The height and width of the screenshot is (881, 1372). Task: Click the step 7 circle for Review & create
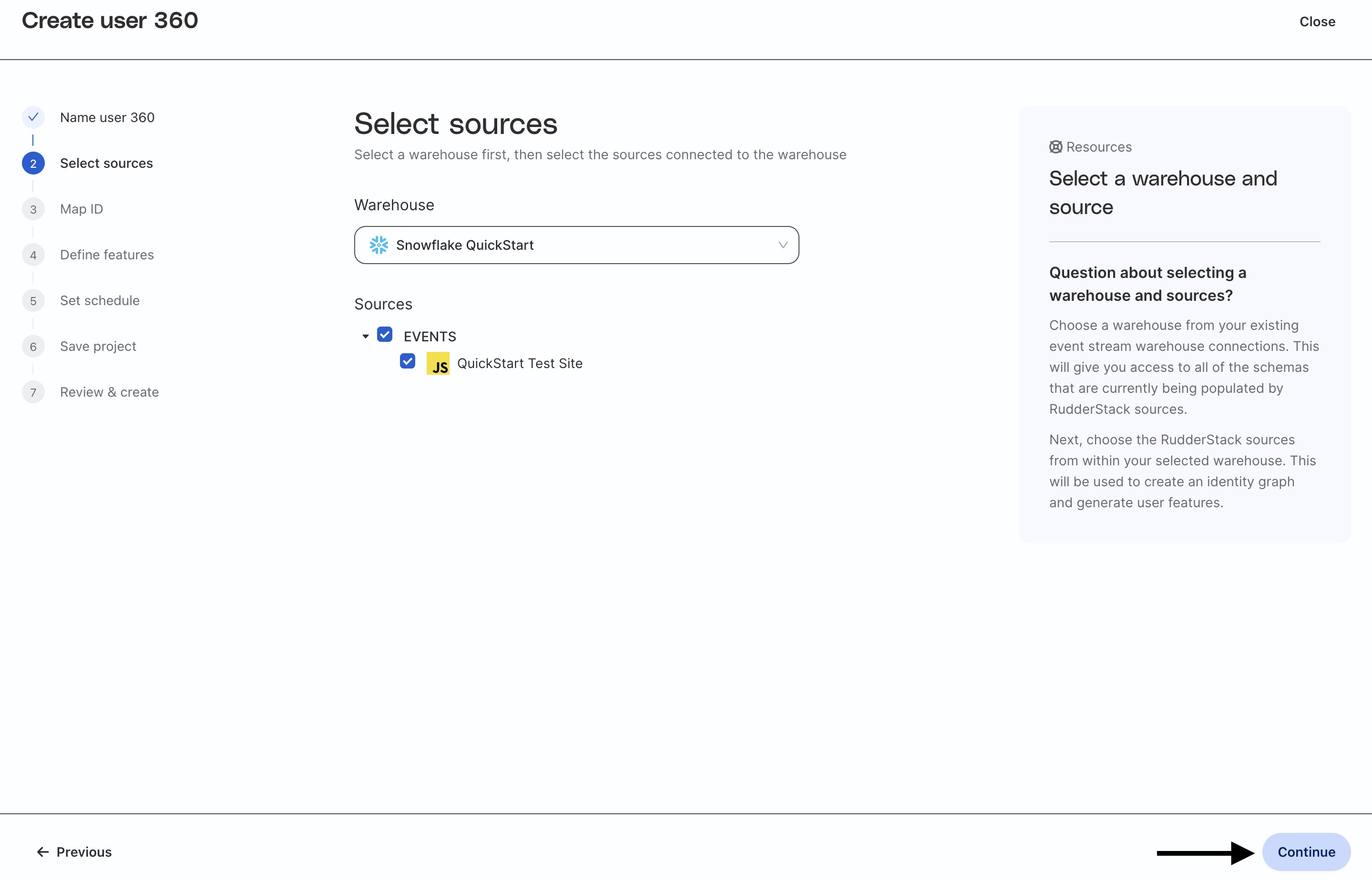point(33,392)
